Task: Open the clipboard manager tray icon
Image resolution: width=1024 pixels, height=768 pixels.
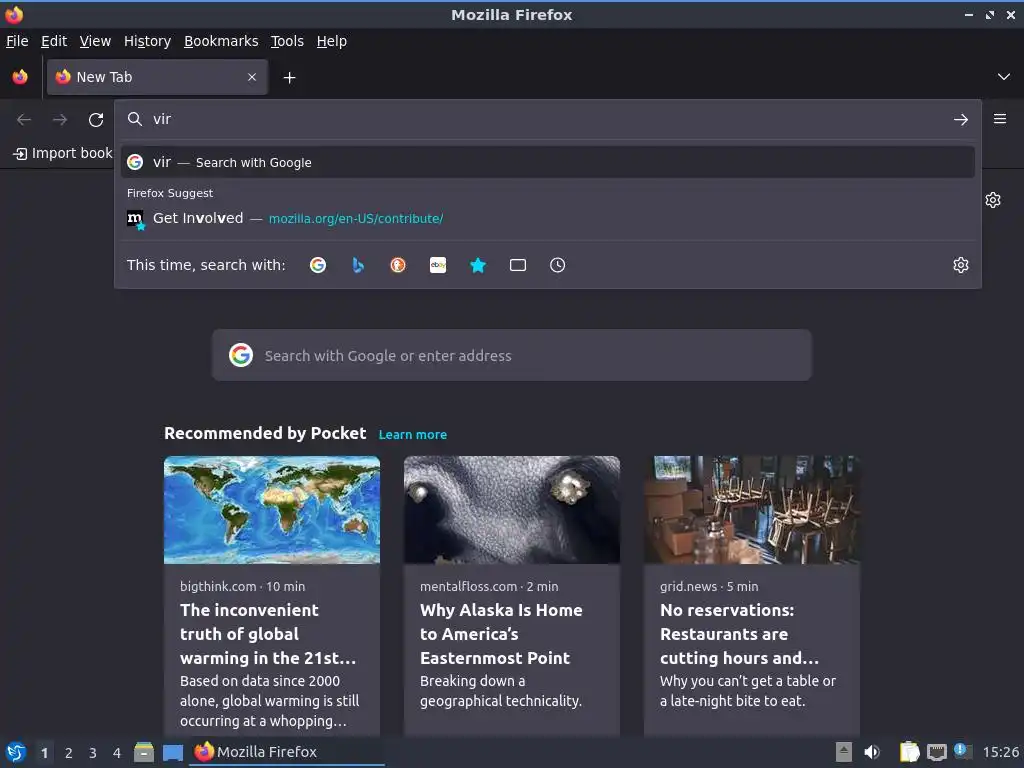Action: pos(909,752)
